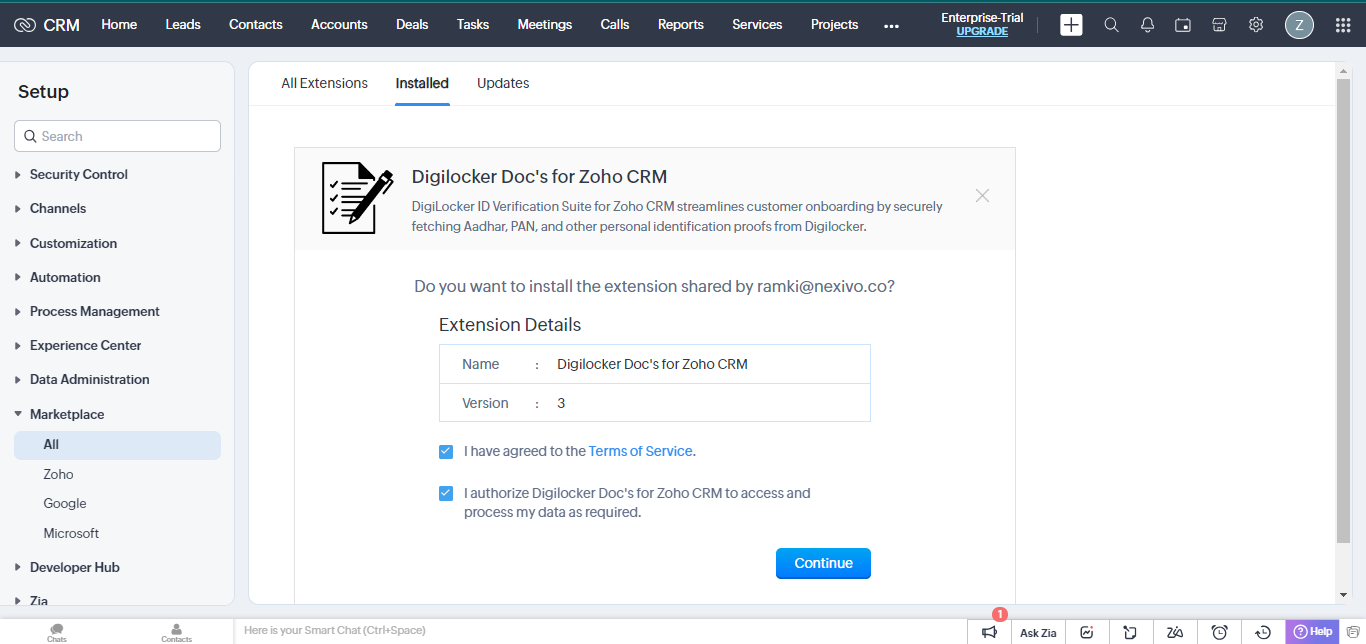Open the Setup gear icon
This screenshot has width=1366, height=644.
(x=1256, y=25)
